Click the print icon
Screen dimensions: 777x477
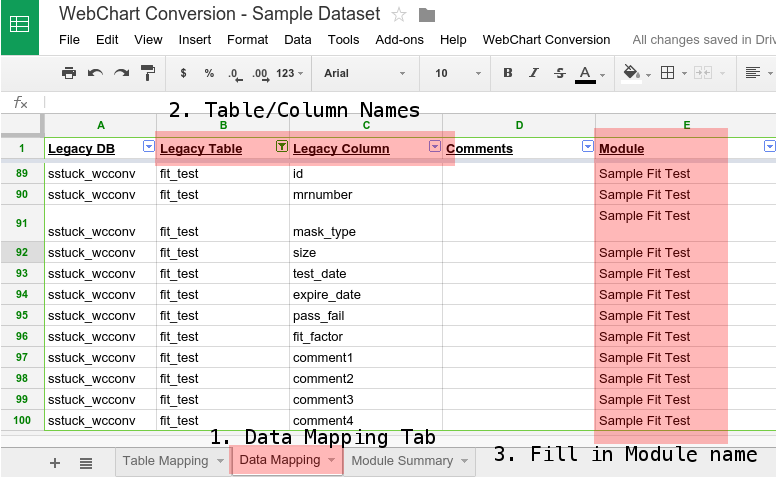click(69, 73)
